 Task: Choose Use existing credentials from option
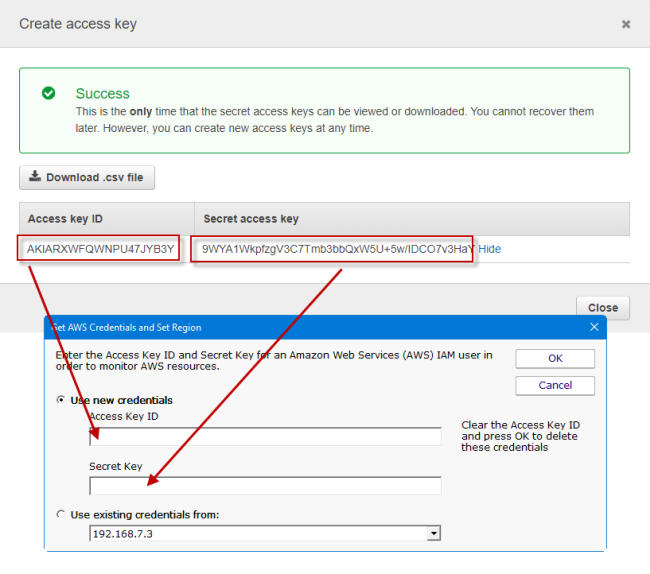tap(62, 514)
